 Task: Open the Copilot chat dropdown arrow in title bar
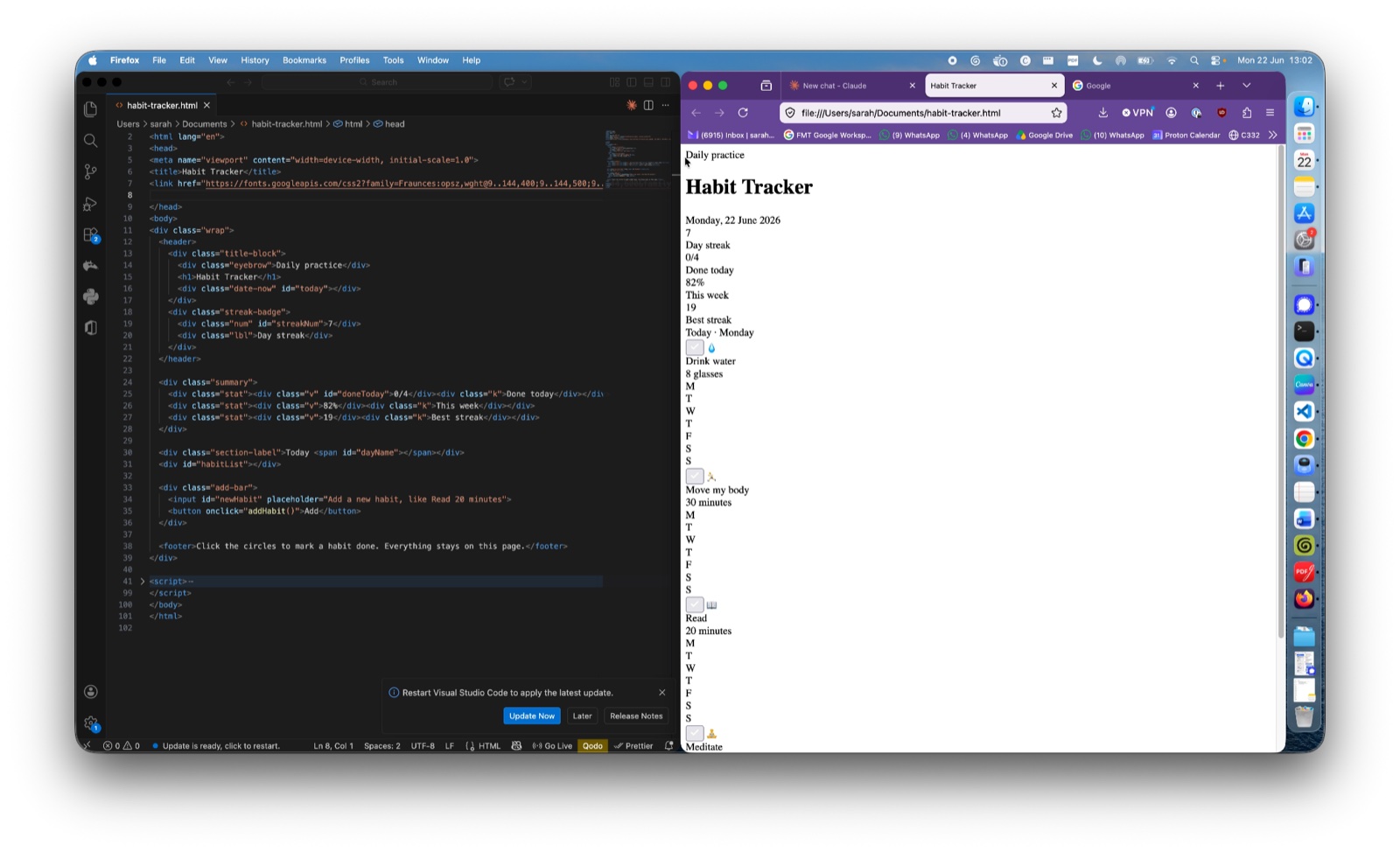(525, 81)
